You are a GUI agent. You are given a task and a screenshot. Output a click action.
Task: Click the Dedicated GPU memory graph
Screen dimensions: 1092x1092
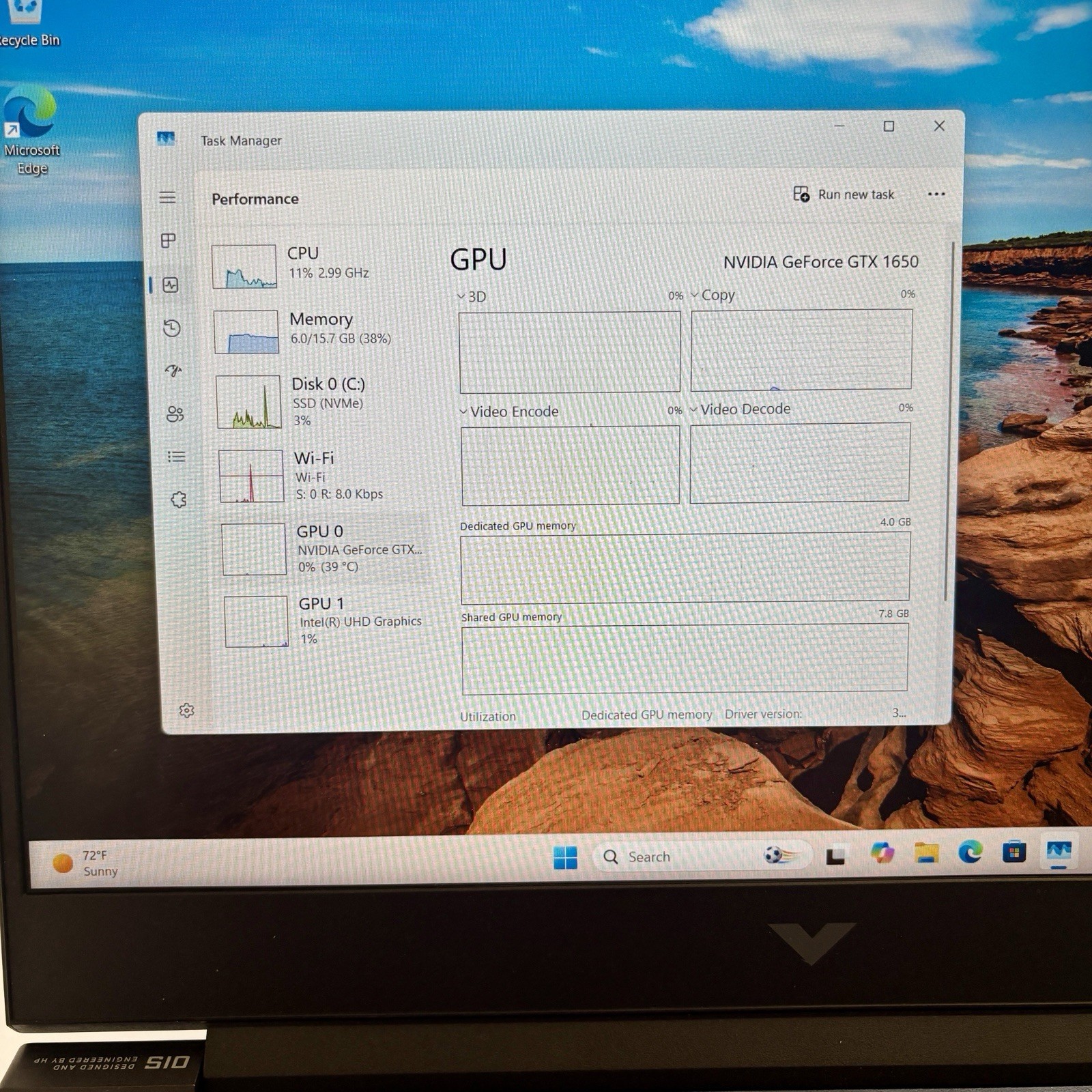[x=685, y=568]
